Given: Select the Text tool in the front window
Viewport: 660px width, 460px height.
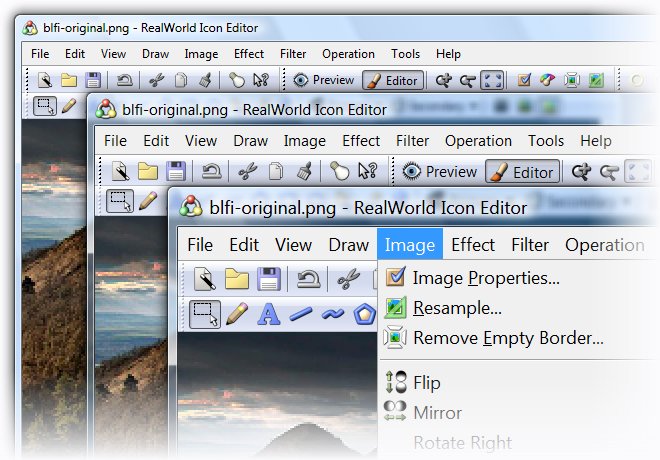Looking at the screenshot, I should [x=268, y=314].
